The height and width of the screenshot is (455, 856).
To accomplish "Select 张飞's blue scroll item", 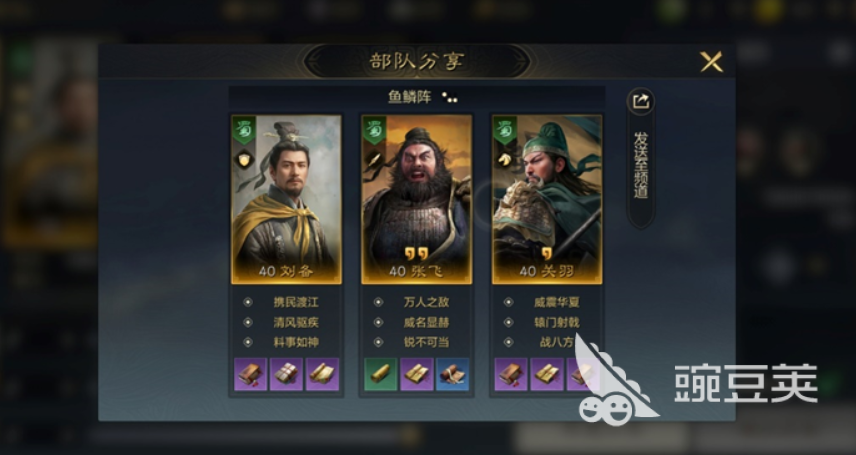I will pos(453,374).
